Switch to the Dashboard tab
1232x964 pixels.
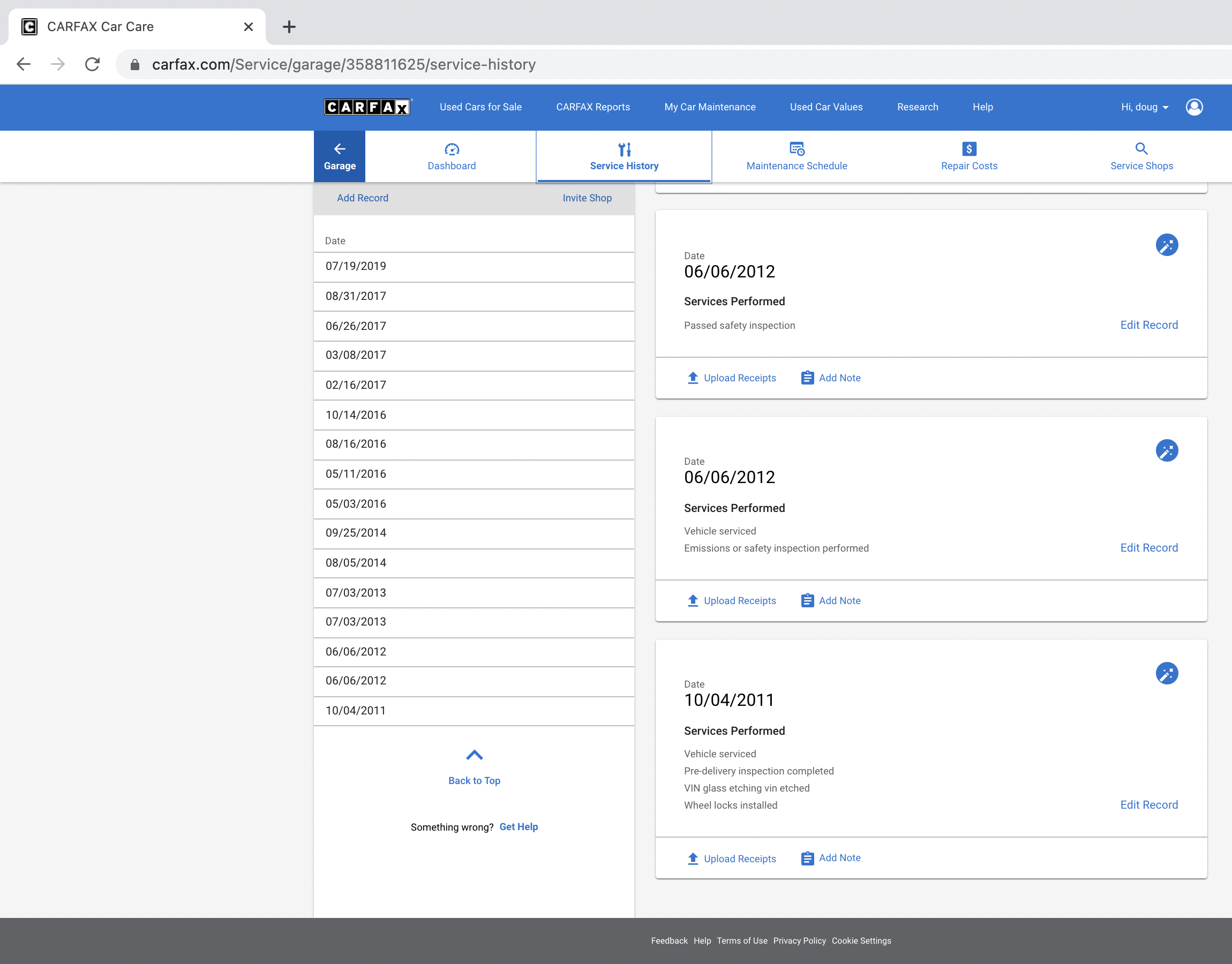452,156
